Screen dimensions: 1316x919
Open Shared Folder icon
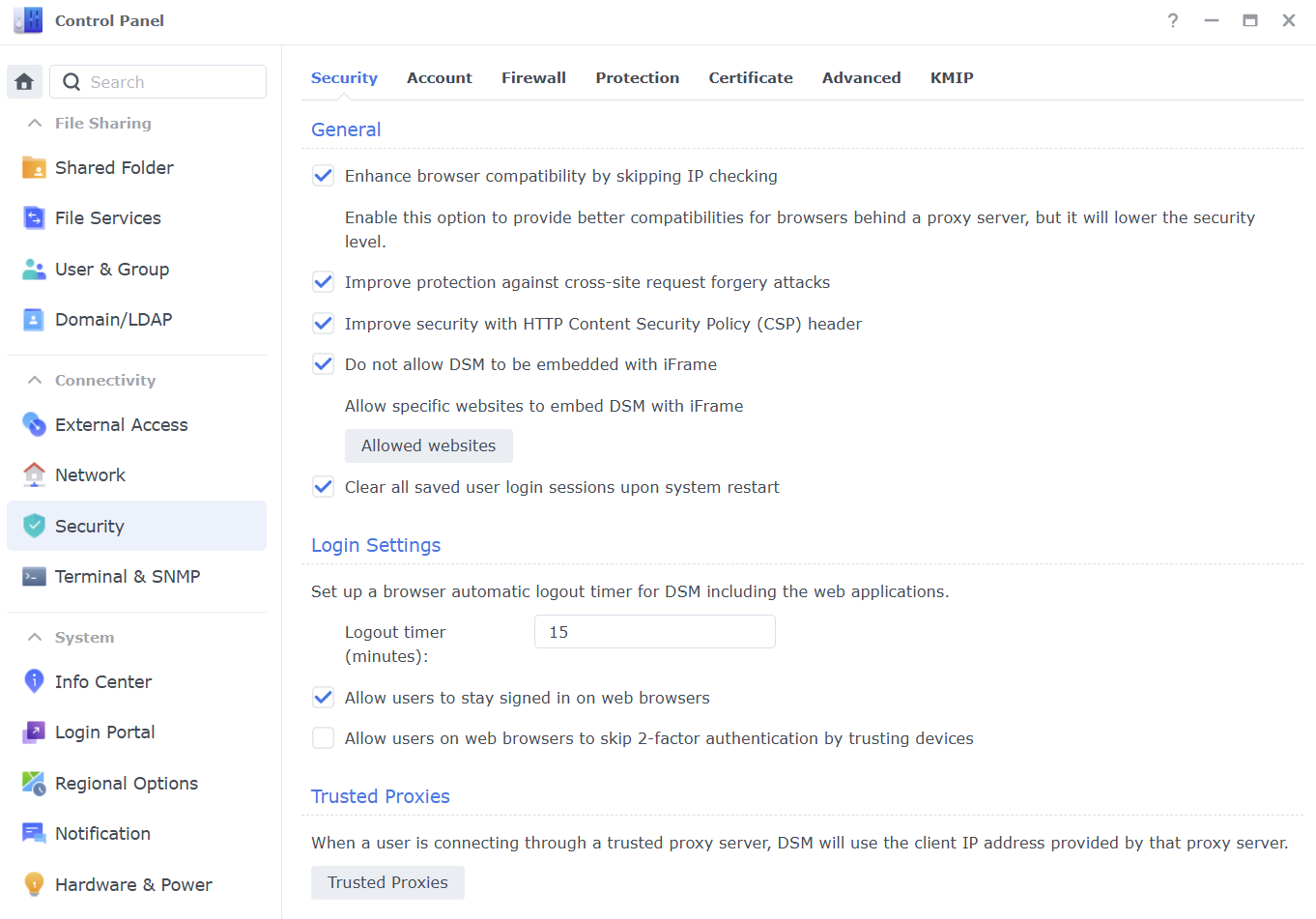[34, 167]
